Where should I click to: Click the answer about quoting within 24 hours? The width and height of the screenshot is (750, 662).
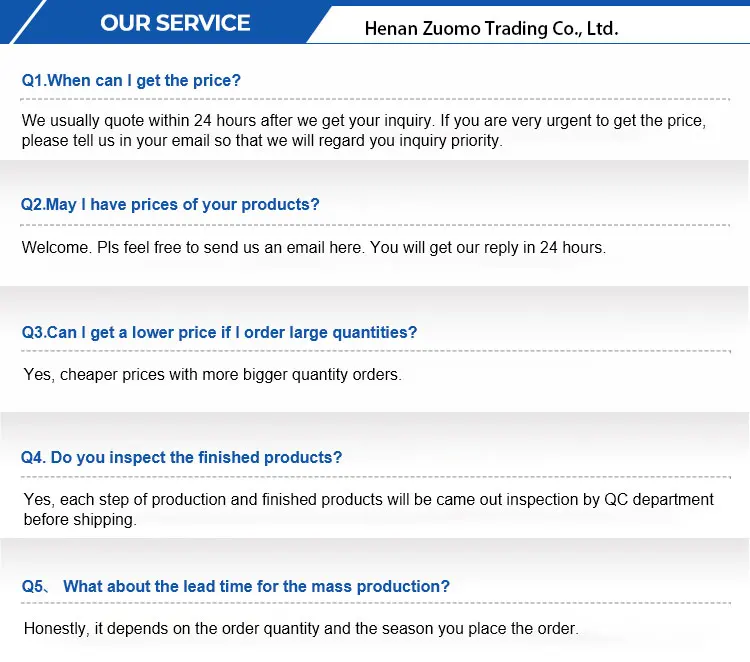point(364,120)
